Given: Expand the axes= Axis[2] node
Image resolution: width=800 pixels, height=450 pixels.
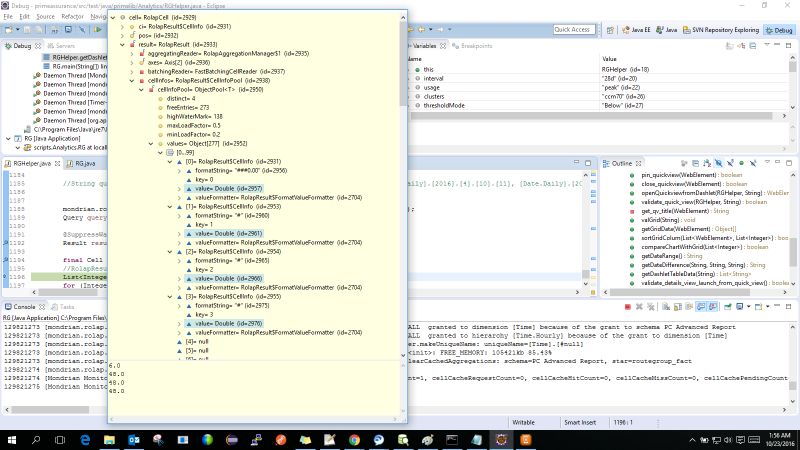Looking at the screenshot, I should click(132, 63).
